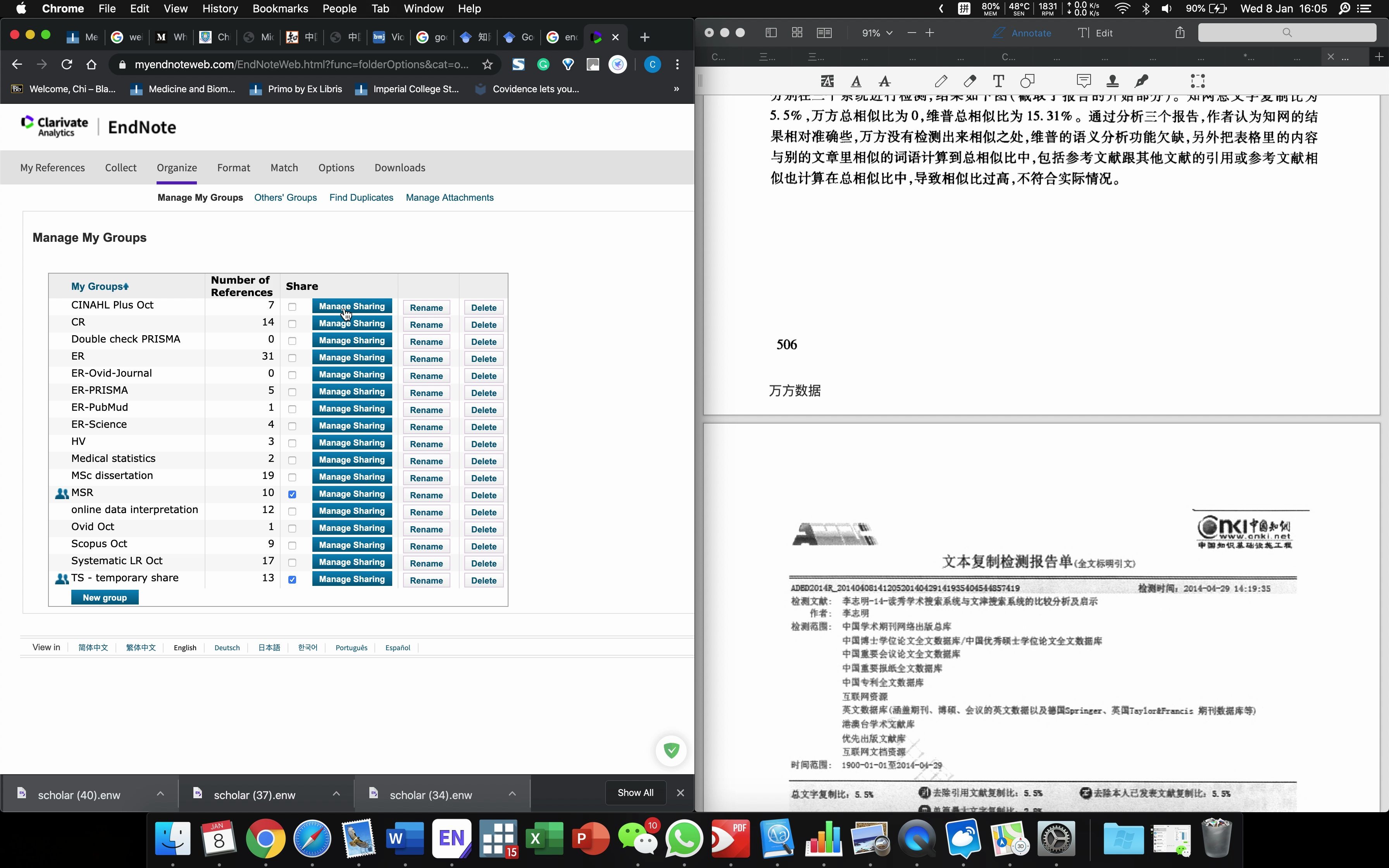Image resolution: width=1389 pixels, height=868 pixels.
Task: Open the share menu in PDF viewer
Action: [x=1179, y=32]
